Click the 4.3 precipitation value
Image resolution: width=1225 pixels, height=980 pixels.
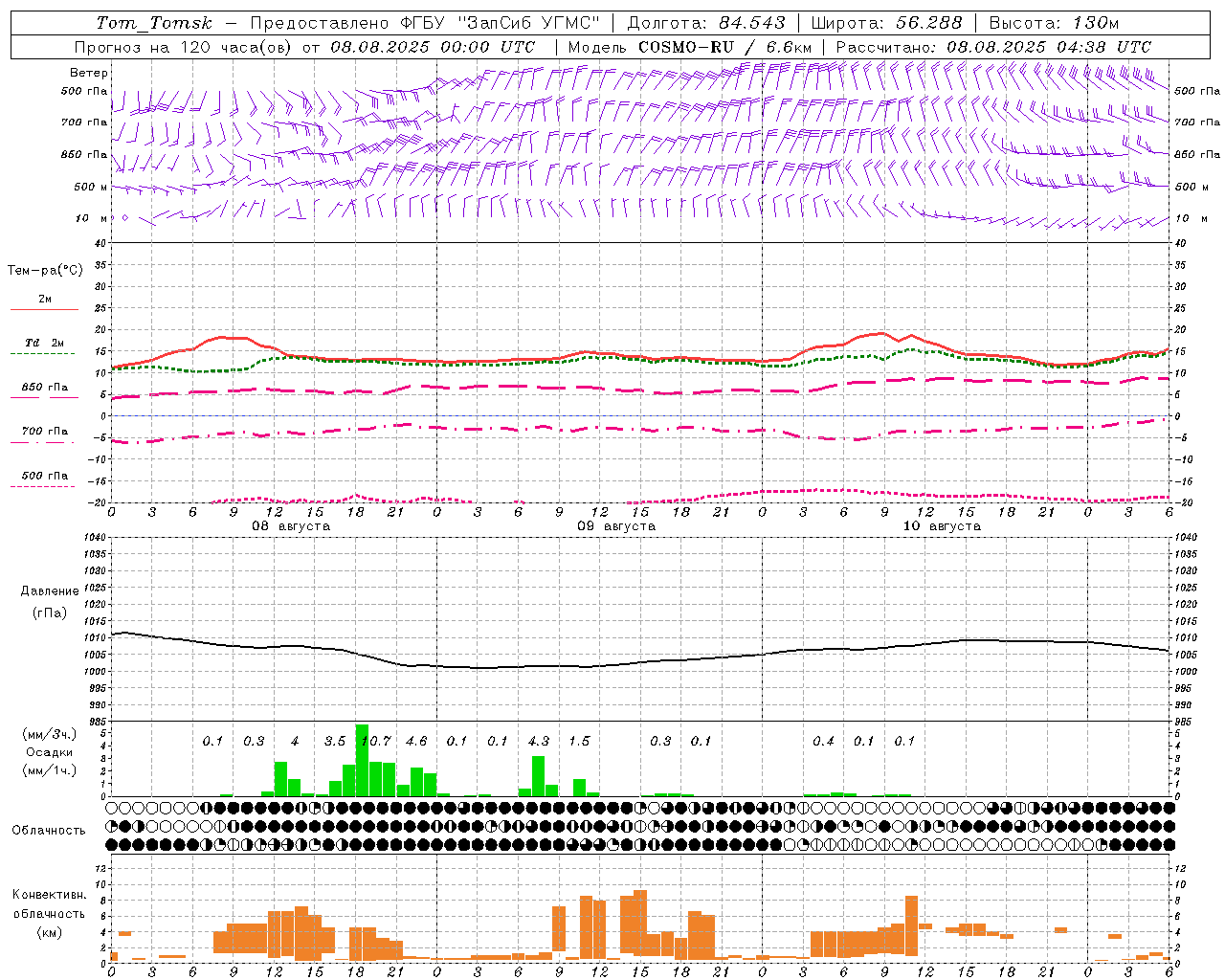tap(539, 741)
